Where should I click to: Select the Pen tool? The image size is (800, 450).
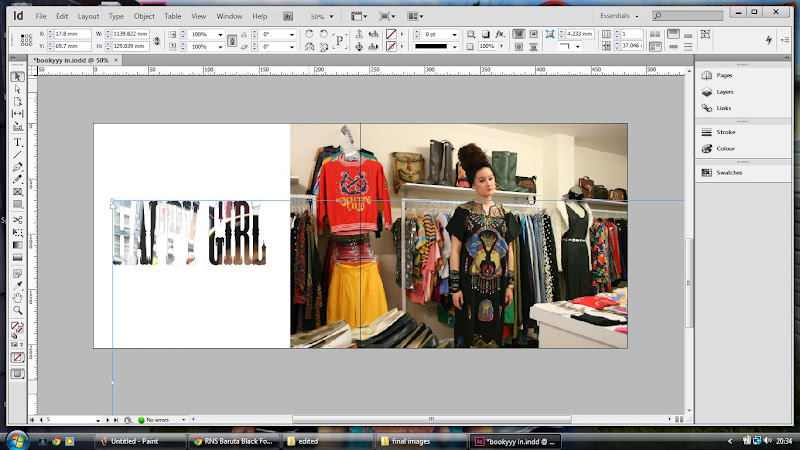[17, 167]
